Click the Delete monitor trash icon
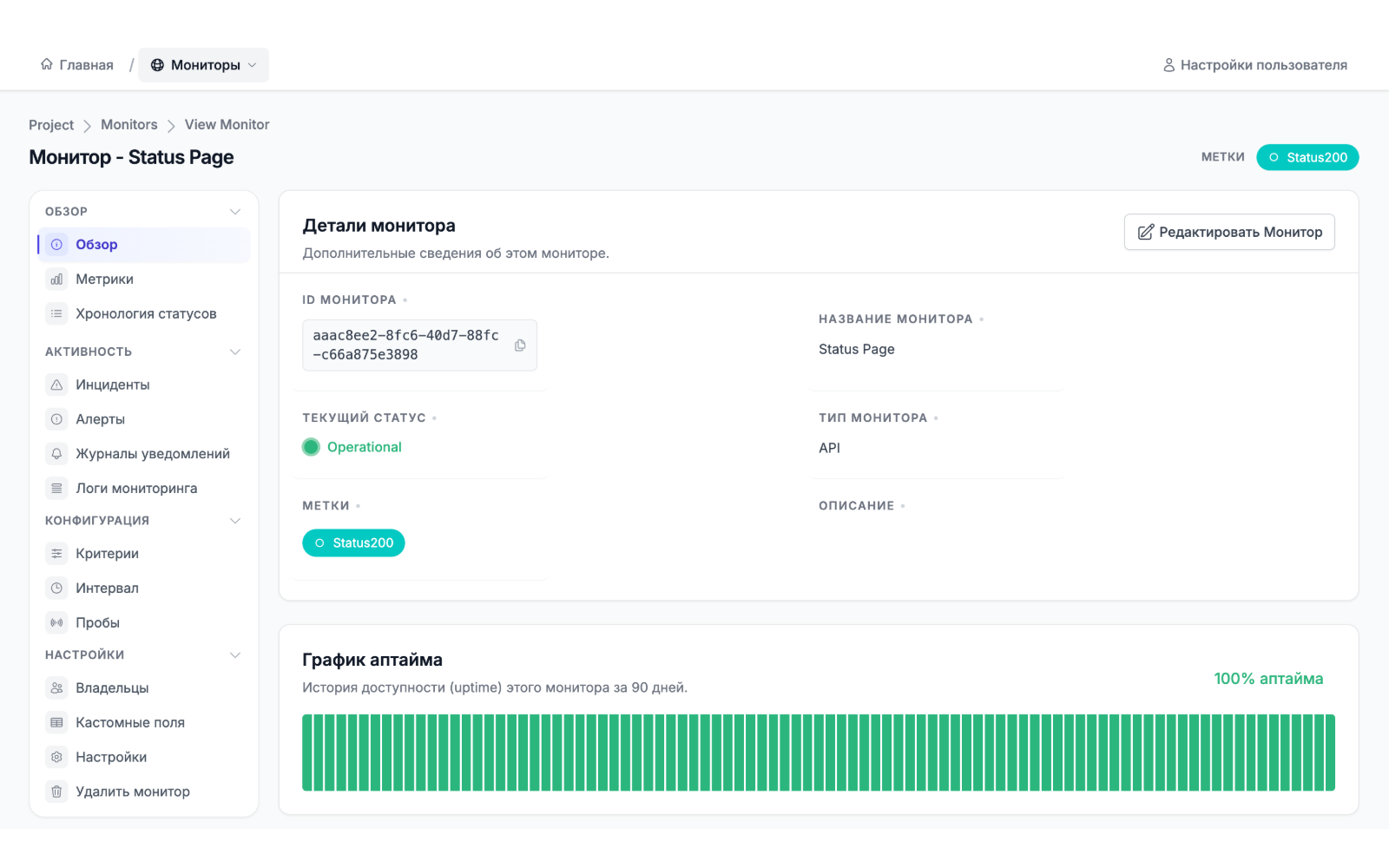 [x=56, y=792]
